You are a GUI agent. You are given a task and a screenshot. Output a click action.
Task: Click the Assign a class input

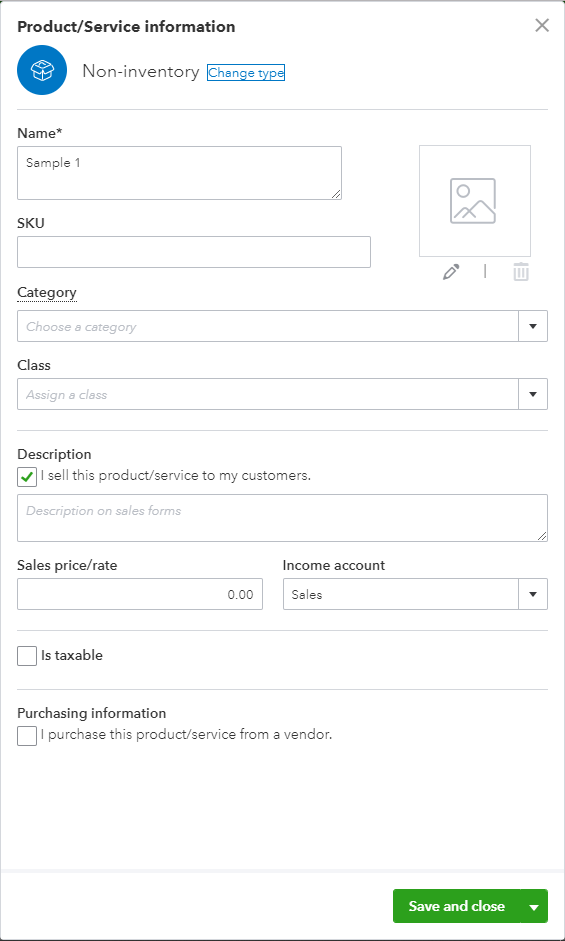coord(268,394)
